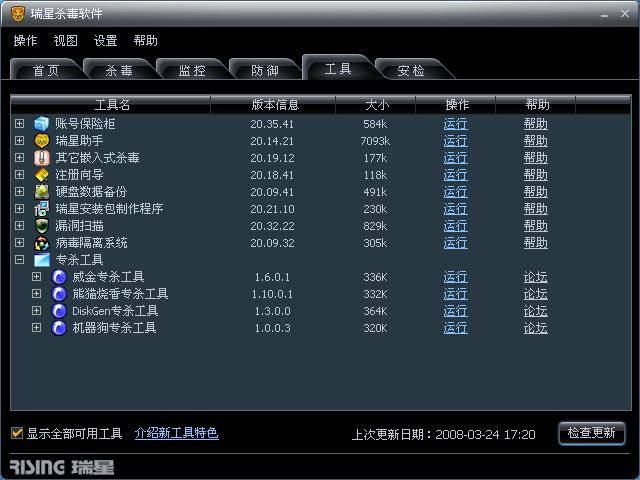Select the 注册向导 row label
The width and height of the screenshot is (640, 480).
coord(79,175)
